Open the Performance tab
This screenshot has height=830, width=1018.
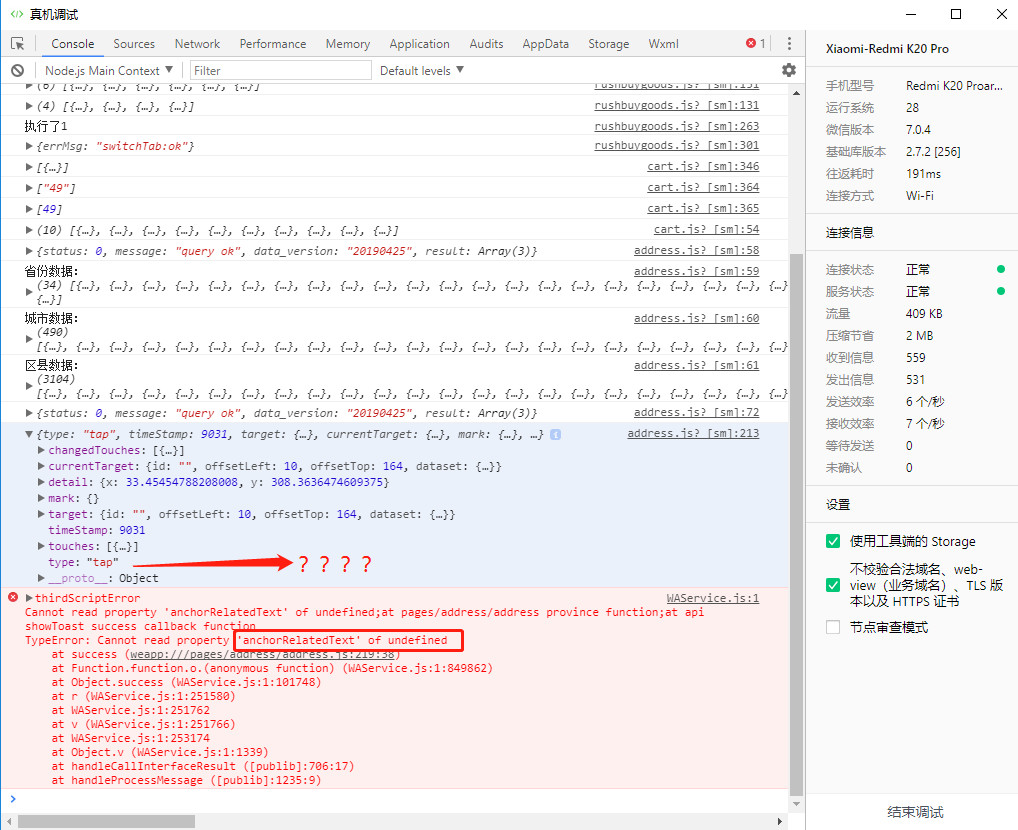coord(273,44)
